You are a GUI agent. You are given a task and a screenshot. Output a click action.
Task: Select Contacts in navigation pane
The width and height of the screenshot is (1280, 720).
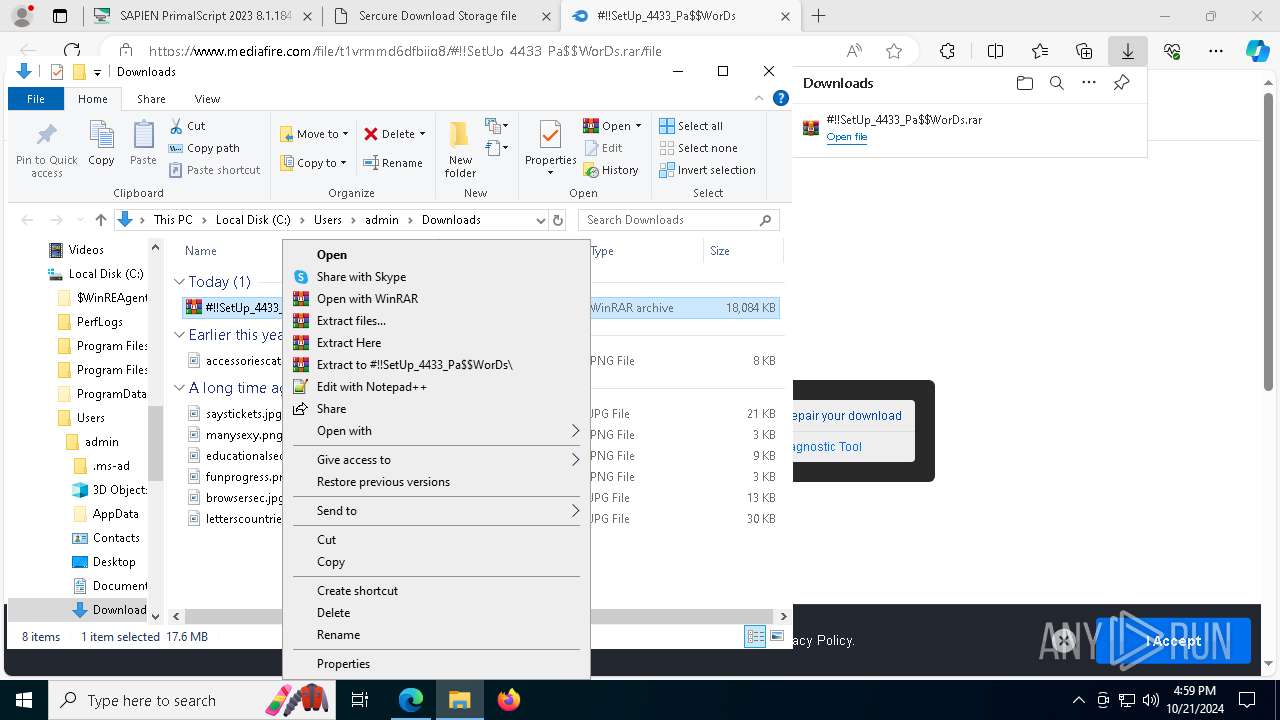tap(116, 537)
